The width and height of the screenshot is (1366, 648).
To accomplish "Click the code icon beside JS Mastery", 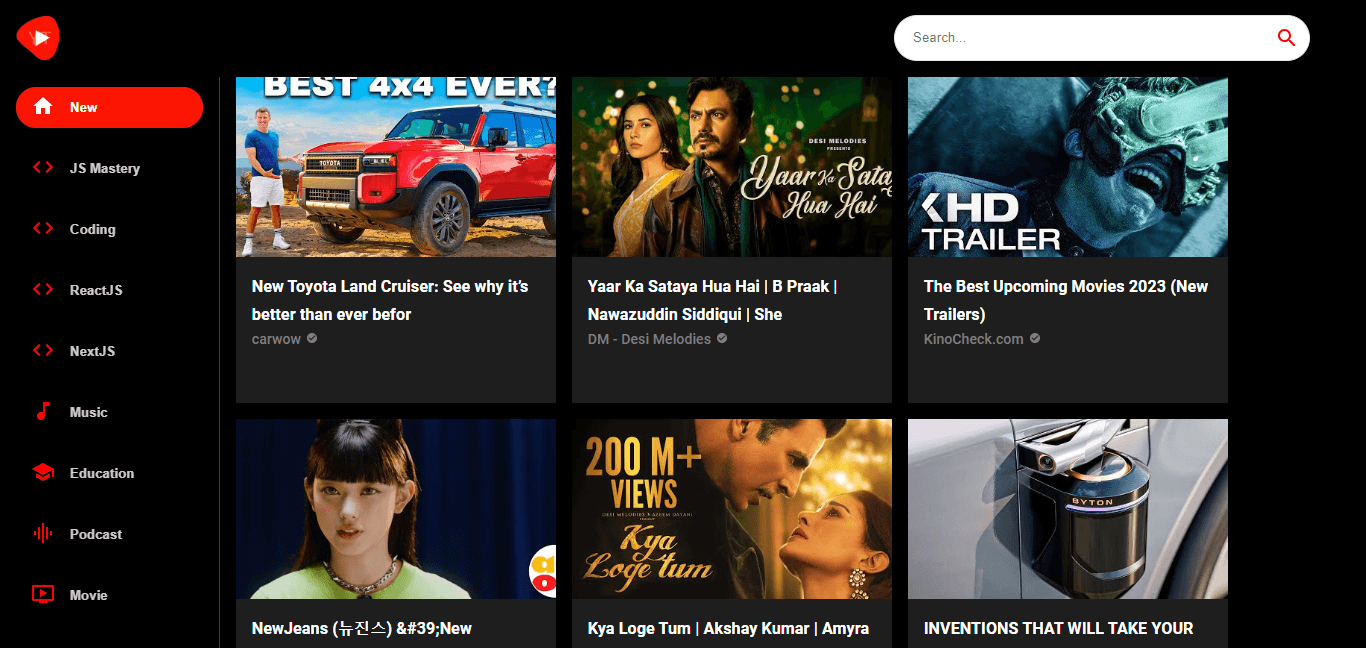I will tap(43, 168).
